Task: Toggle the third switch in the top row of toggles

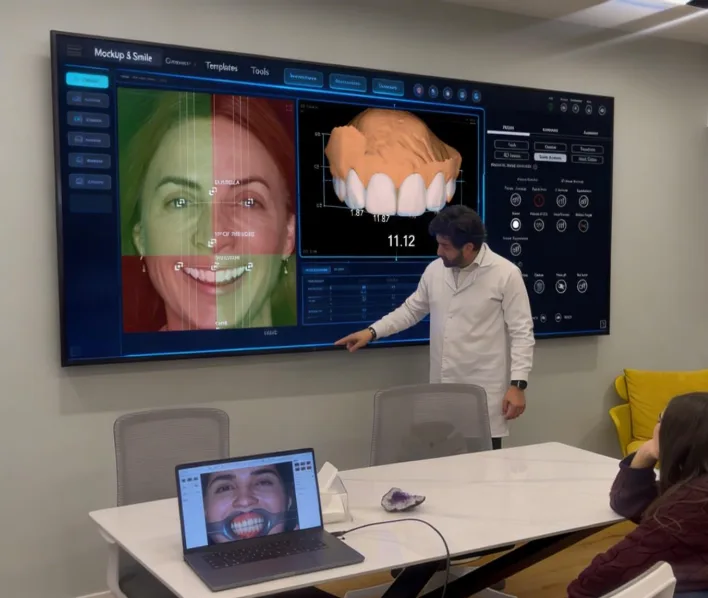Action: (561, 201)
